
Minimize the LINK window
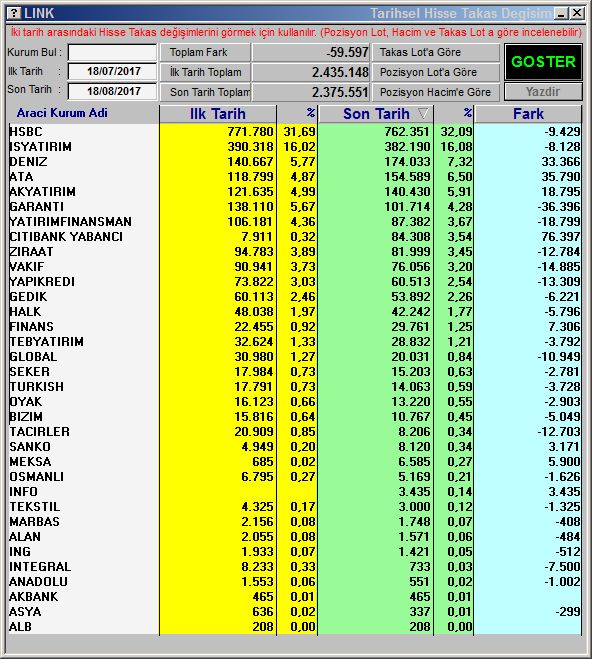coord(561,13)
